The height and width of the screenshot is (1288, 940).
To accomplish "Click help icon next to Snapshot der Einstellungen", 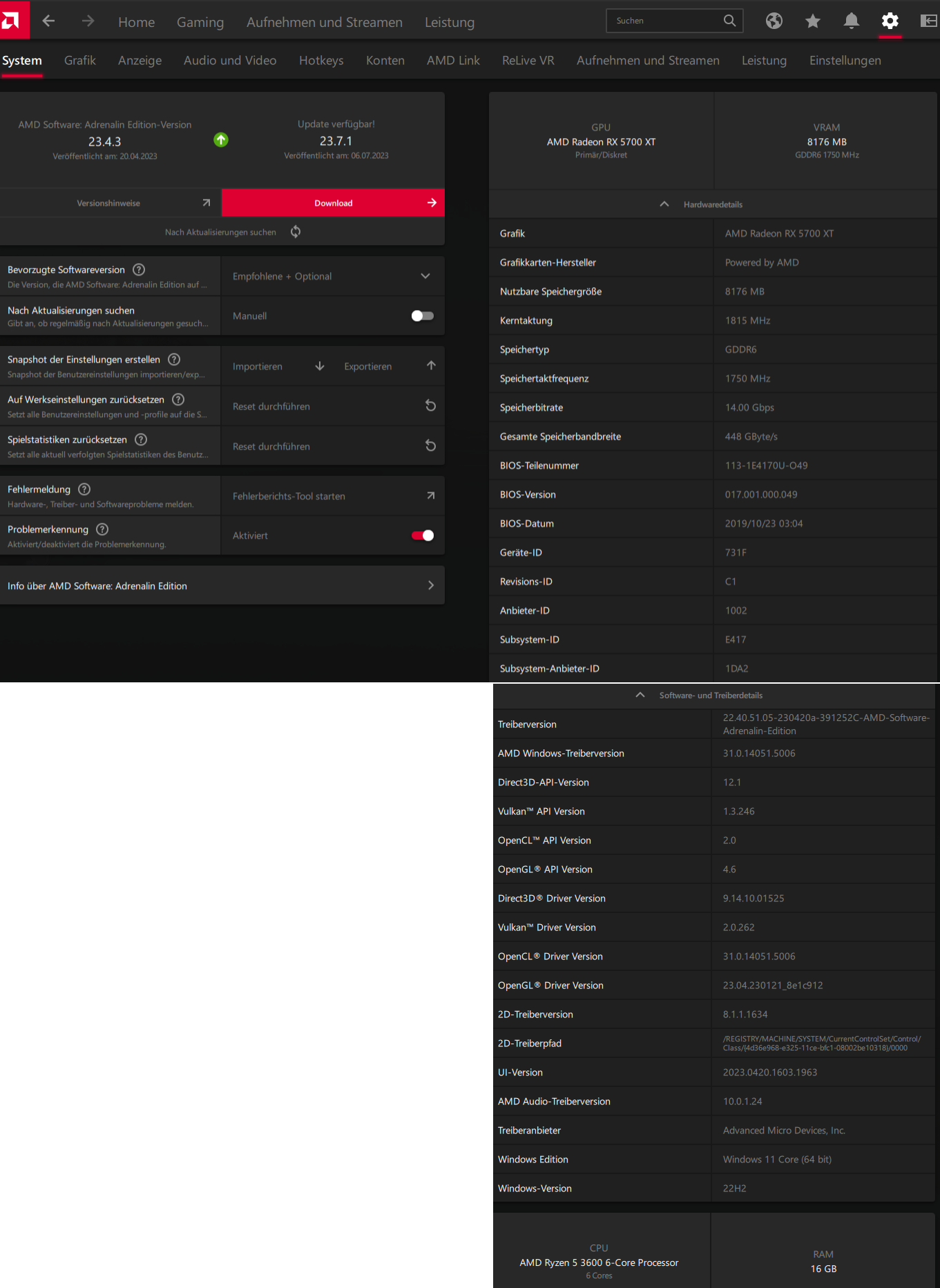I will click(174, 359).
